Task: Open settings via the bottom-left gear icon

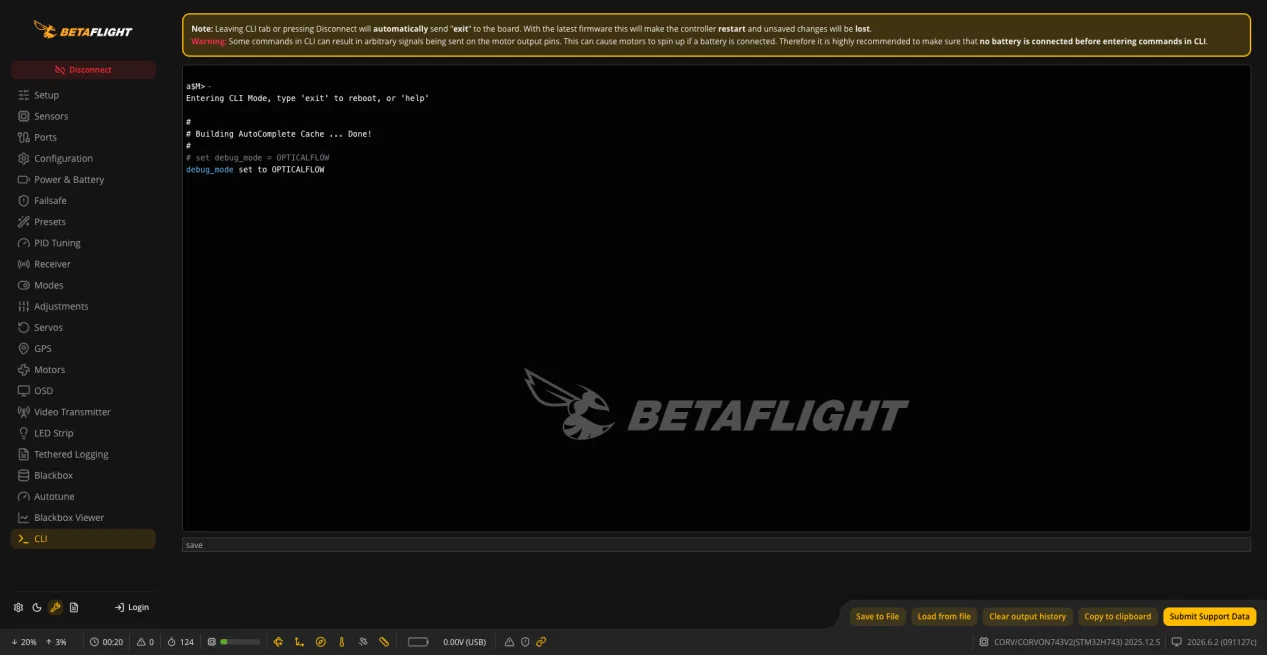Action: 18,607
